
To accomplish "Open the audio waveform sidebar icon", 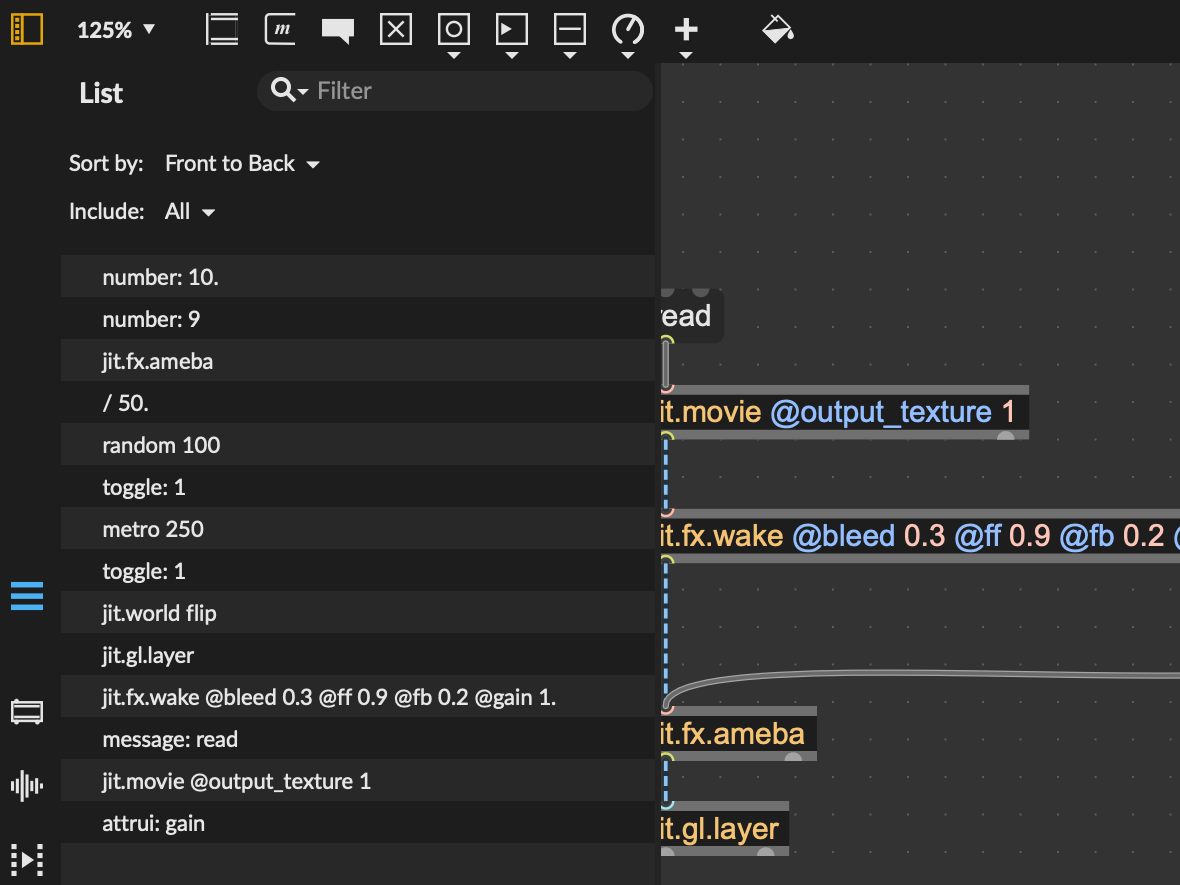I will (27, 785).
